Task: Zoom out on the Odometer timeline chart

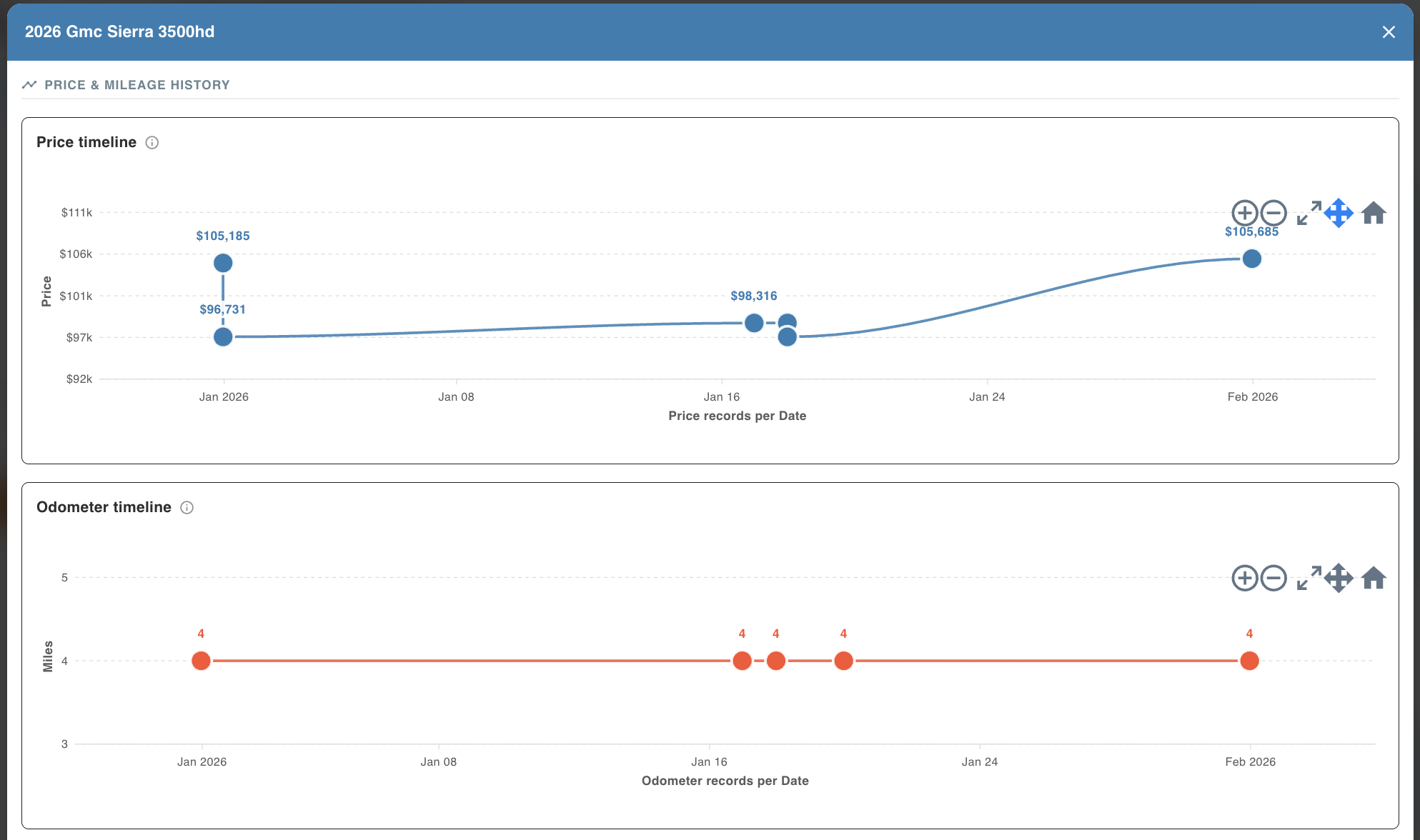Action: click(x=1273, y=578)
